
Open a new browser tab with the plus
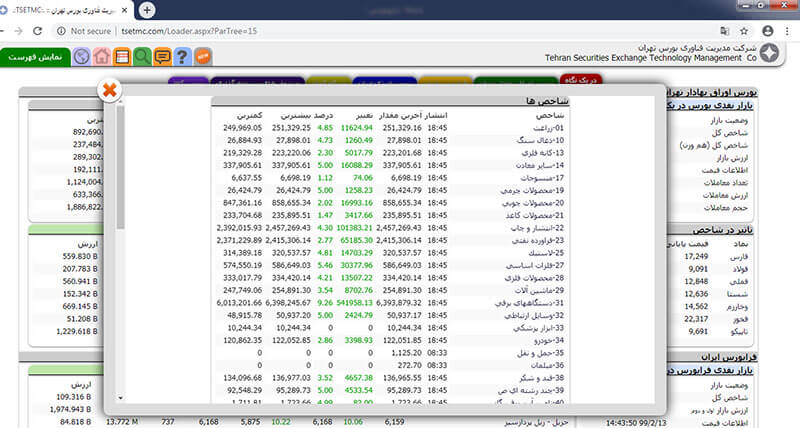(x=147, y=10)
